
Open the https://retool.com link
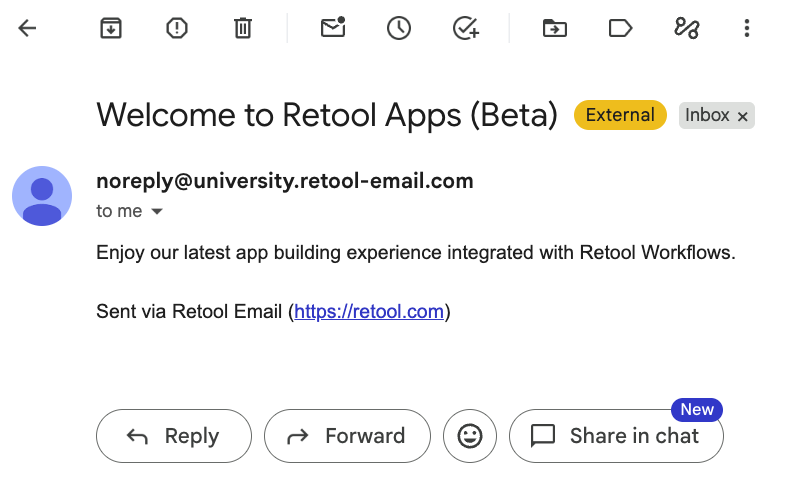coord(369,312)
